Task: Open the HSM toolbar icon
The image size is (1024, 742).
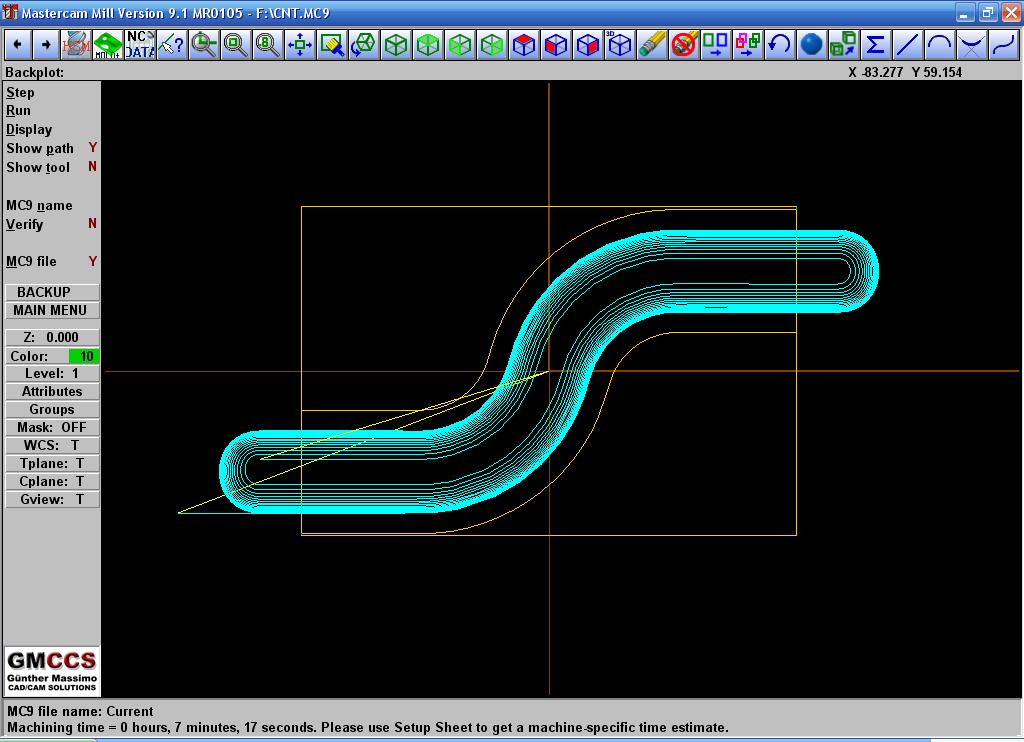Action: pyautogui.click(x=76, y=44)
